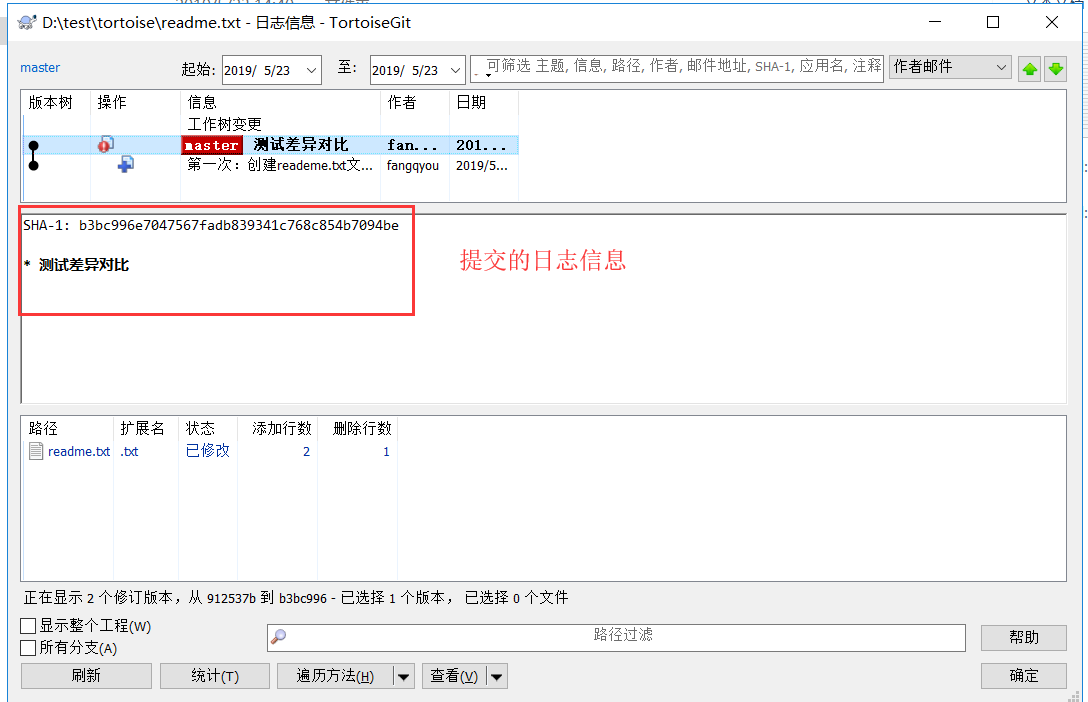Click the 帮助 button
1088x702 pixels.
click(1023, 637)
